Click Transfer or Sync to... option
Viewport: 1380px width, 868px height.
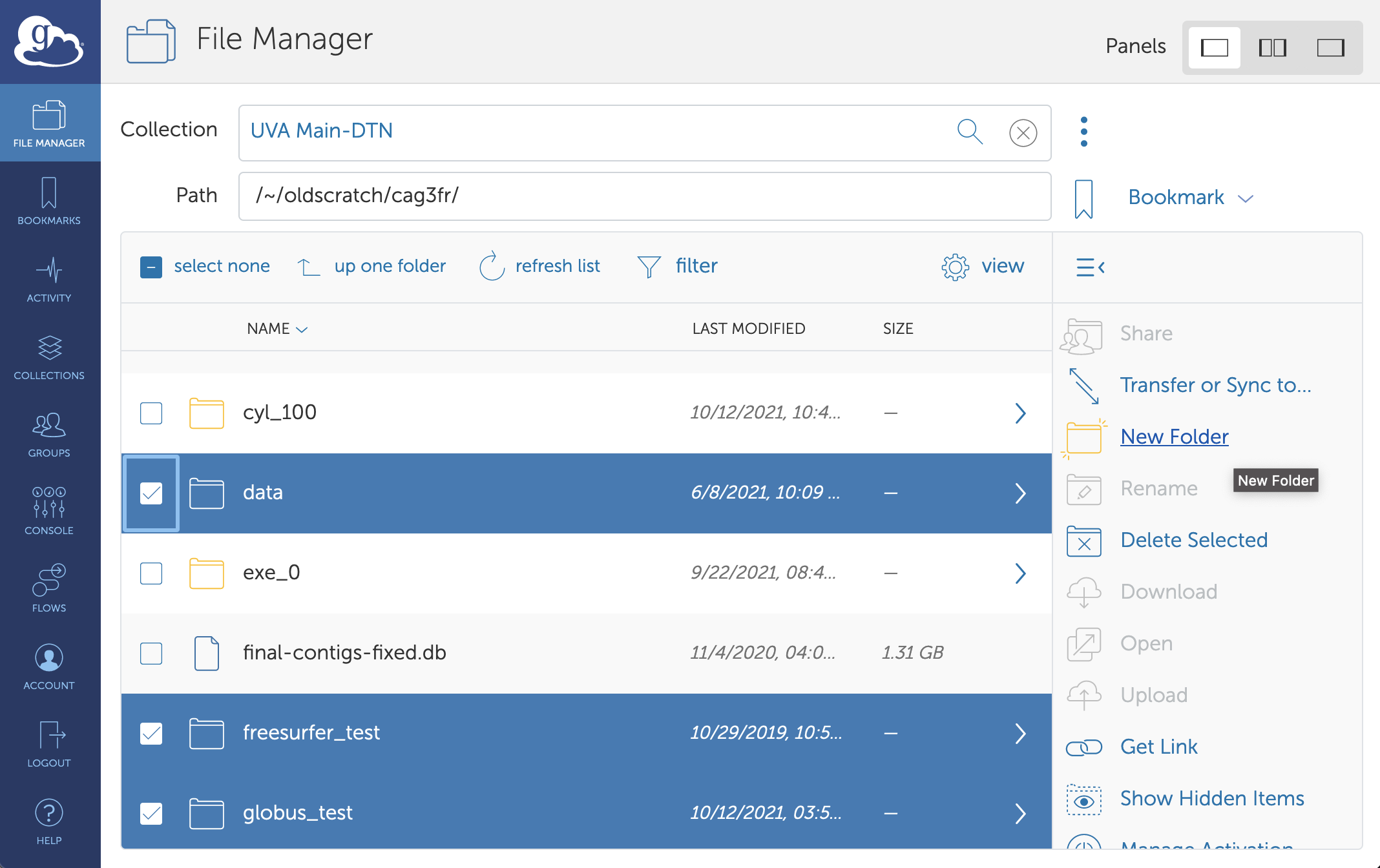(x=1215, y=385)
